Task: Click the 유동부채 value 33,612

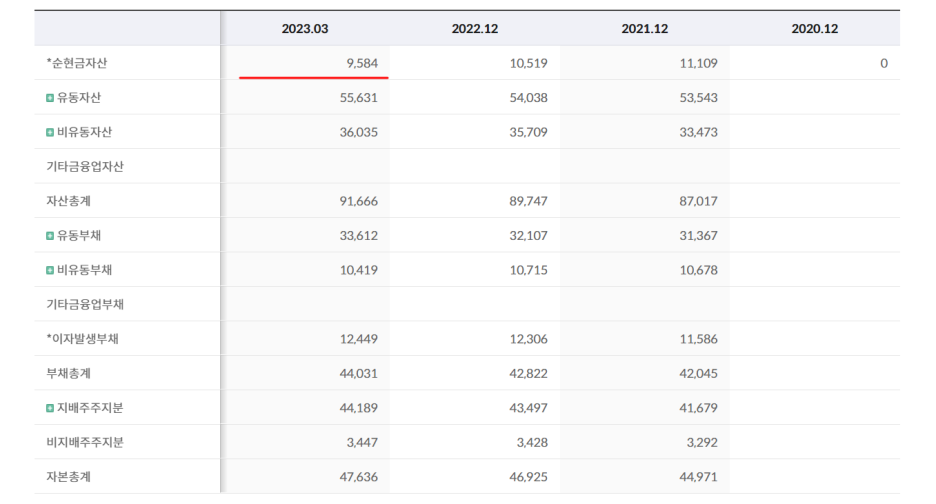Action: [359, 236]
